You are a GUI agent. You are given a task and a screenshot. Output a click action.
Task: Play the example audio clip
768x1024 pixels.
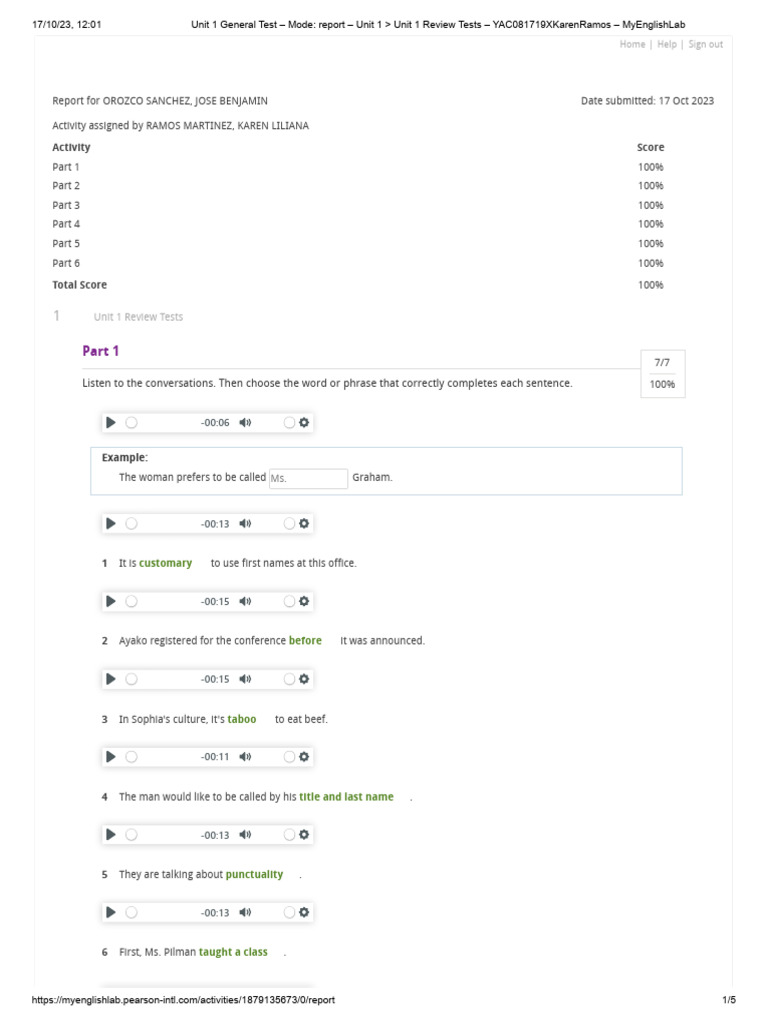tap(111, 423)
